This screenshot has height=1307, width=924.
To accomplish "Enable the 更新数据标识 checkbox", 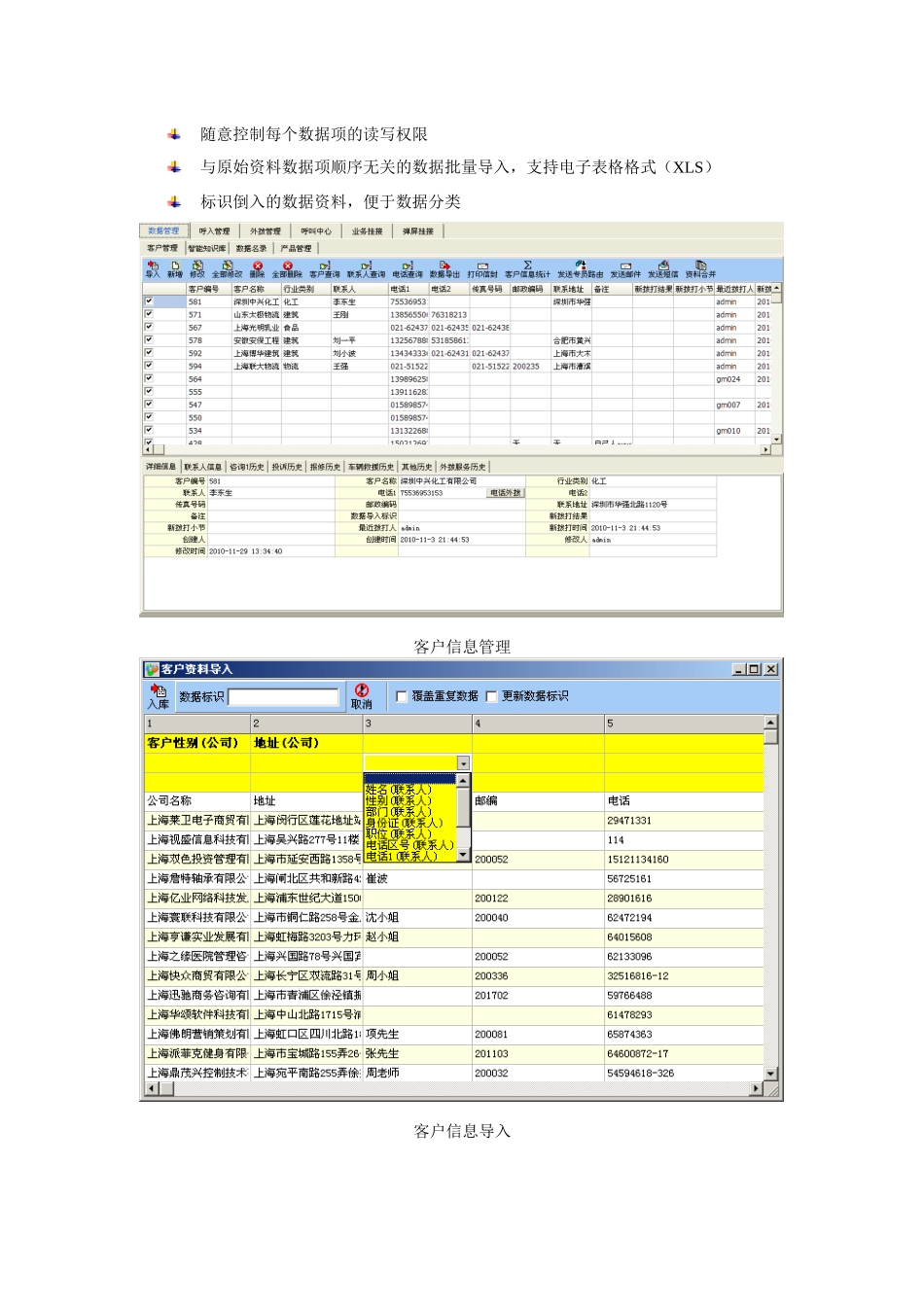I will 492,696.
